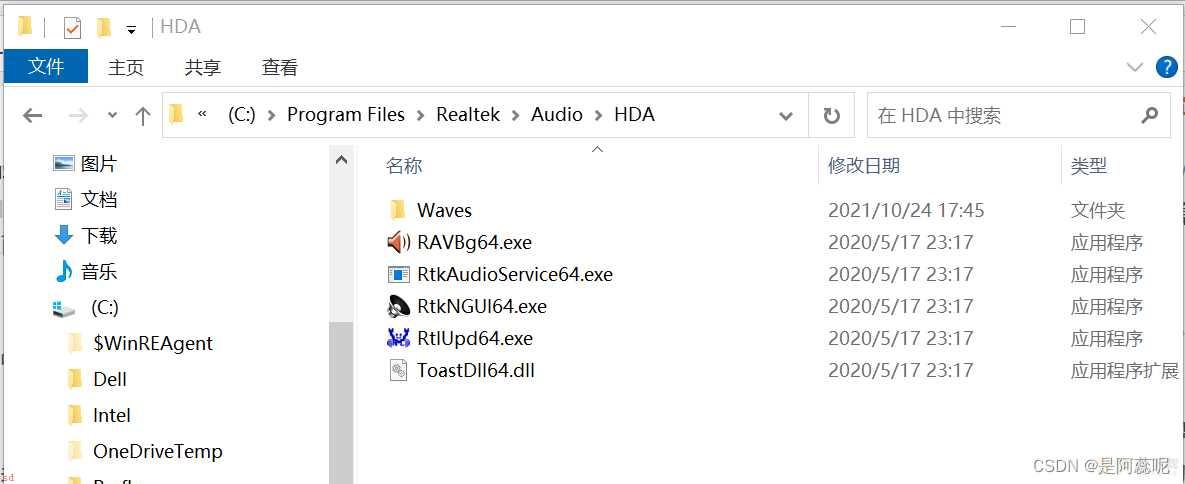Image resolution: width=1185 pixels, height=484 pixels.
Task: Show hidden breadcrumb path with « chevron
Action: [x=202, y=114]
